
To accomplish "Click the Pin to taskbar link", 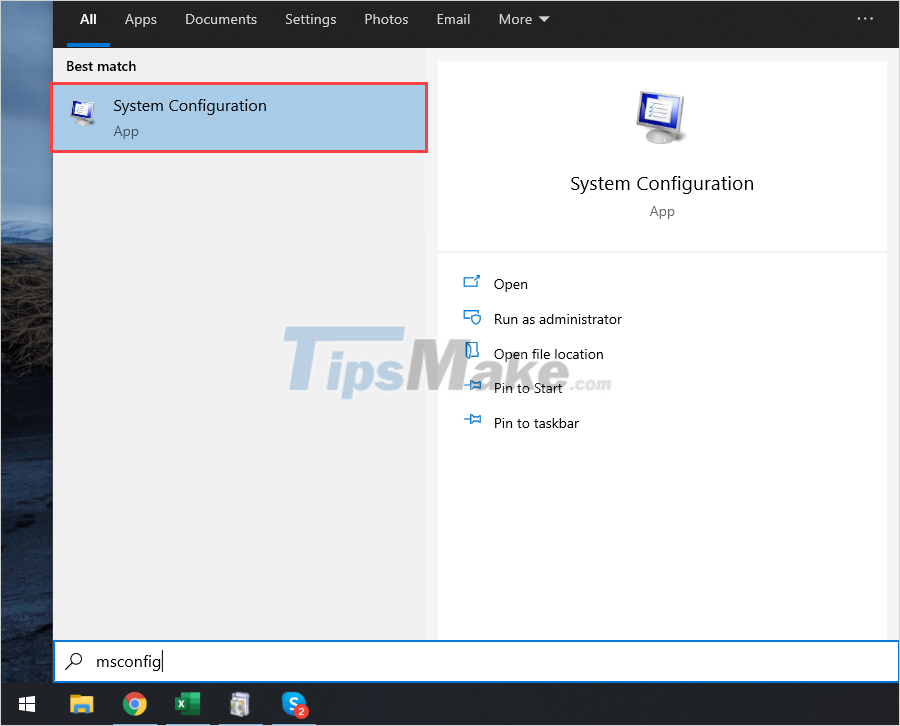I will [x=533, y=422].
